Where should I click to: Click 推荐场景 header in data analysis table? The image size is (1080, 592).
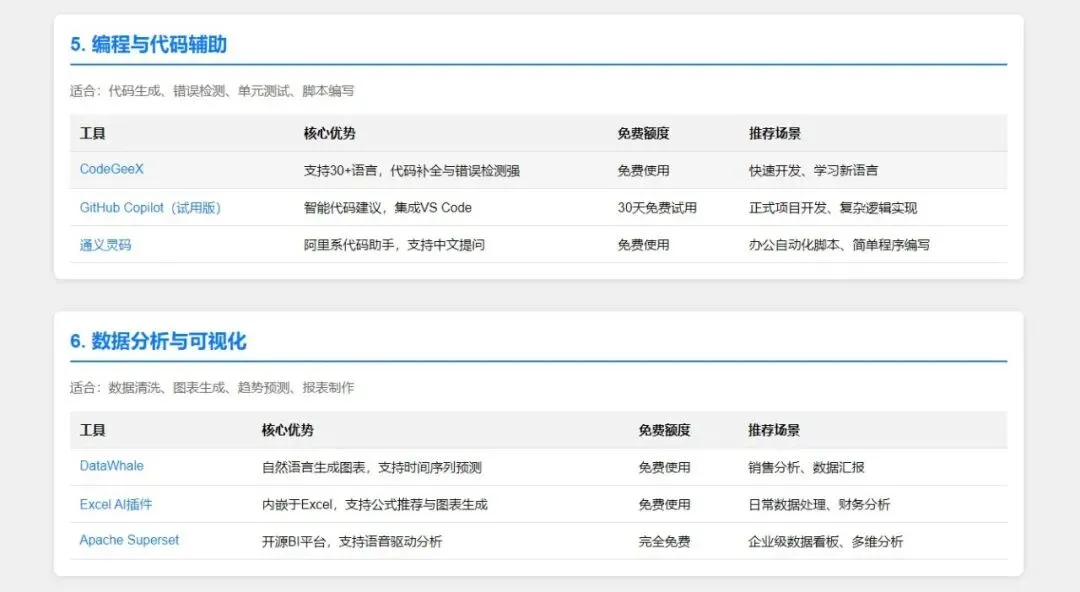pos(774,430)
